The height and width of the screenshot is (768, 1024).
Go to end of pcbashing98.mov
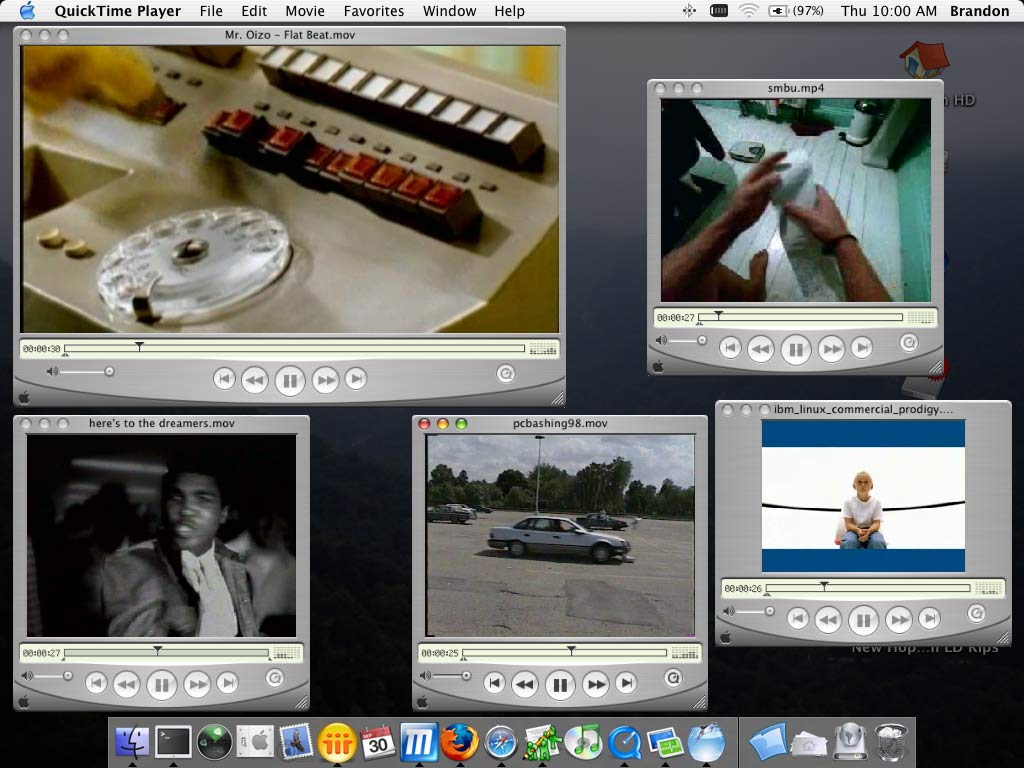[626, 683]
